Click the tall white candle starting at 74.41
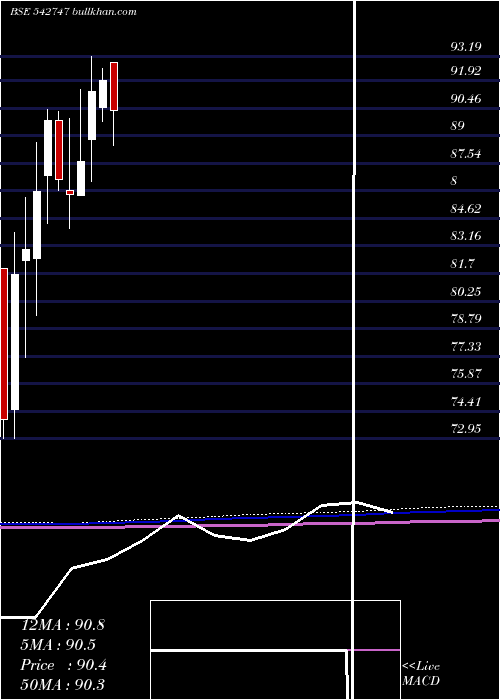 [x=15, y=342]
